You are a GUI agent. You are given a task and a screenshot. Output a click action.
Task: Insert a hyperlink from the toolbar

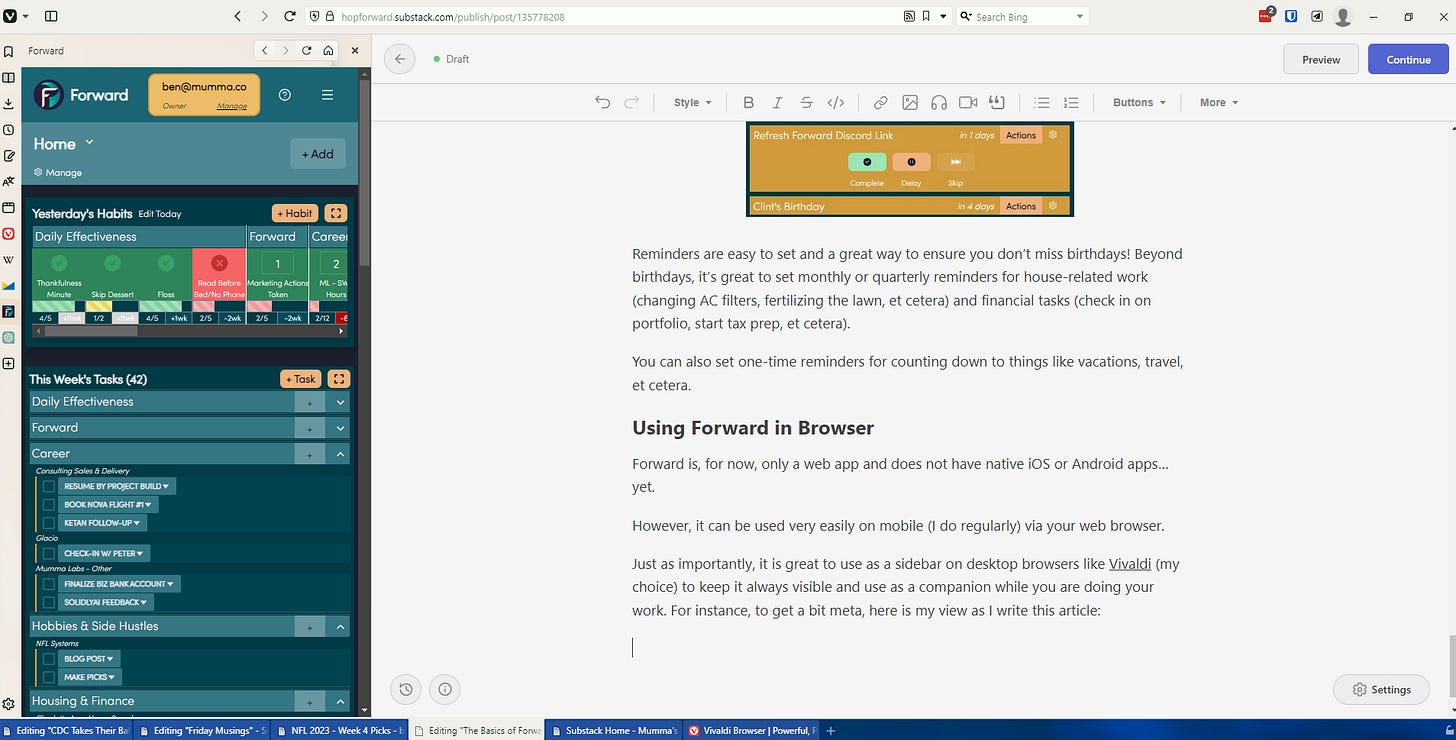tap(880, 102)
